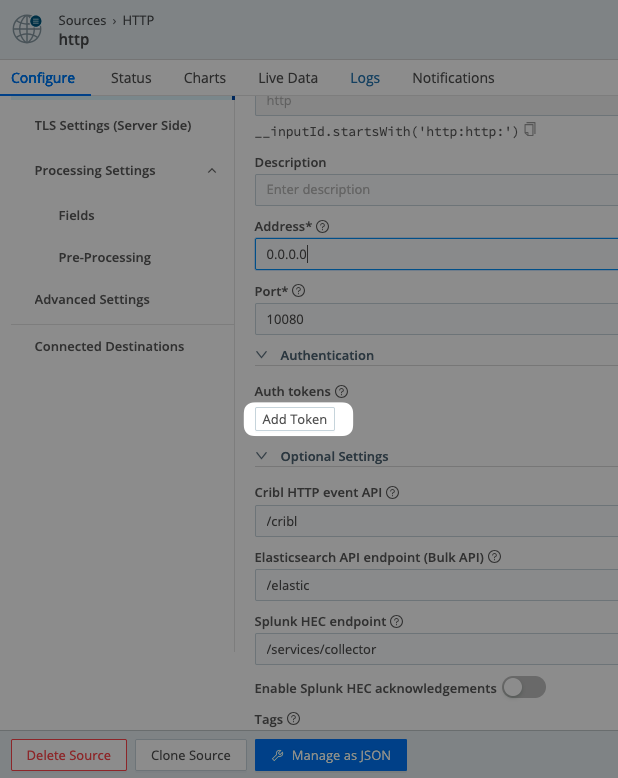Viewport: 618px width, 778px height.
Task: Show help for Splunk HEC endpoint
Action: pyautogui.click(x=396, y=621)
